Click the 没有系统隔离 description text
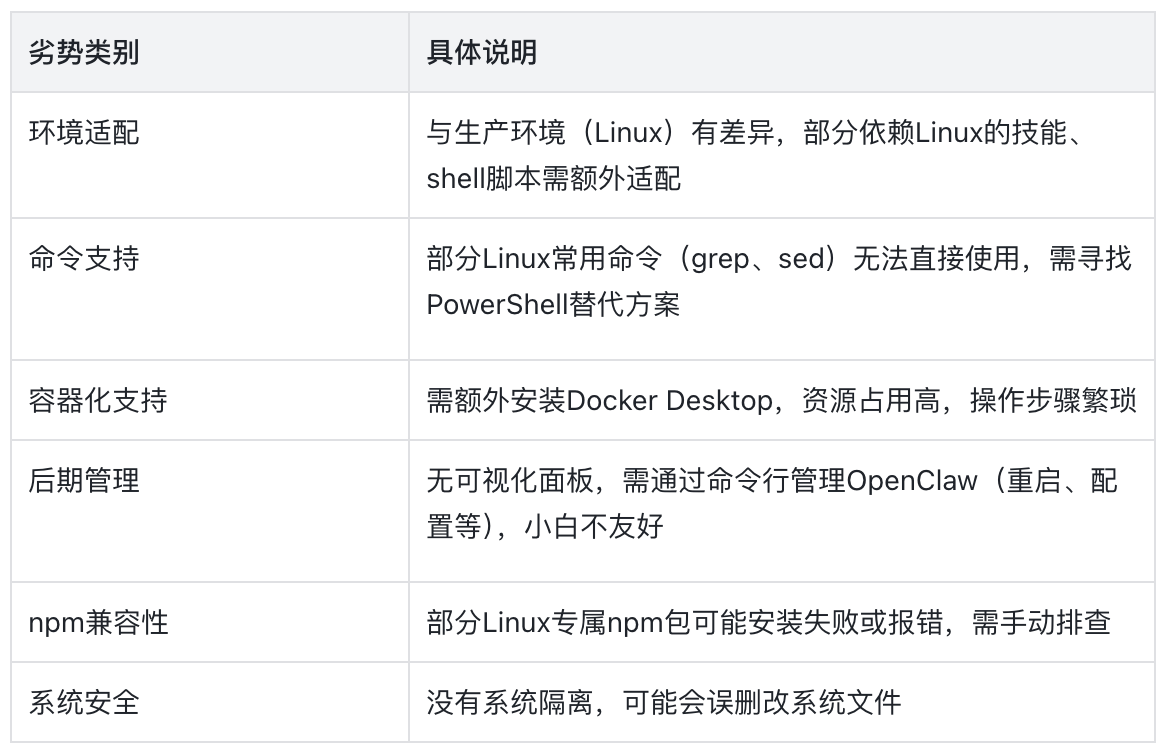This screenshot has height=752, width=1166. click(x=663, y=702)
